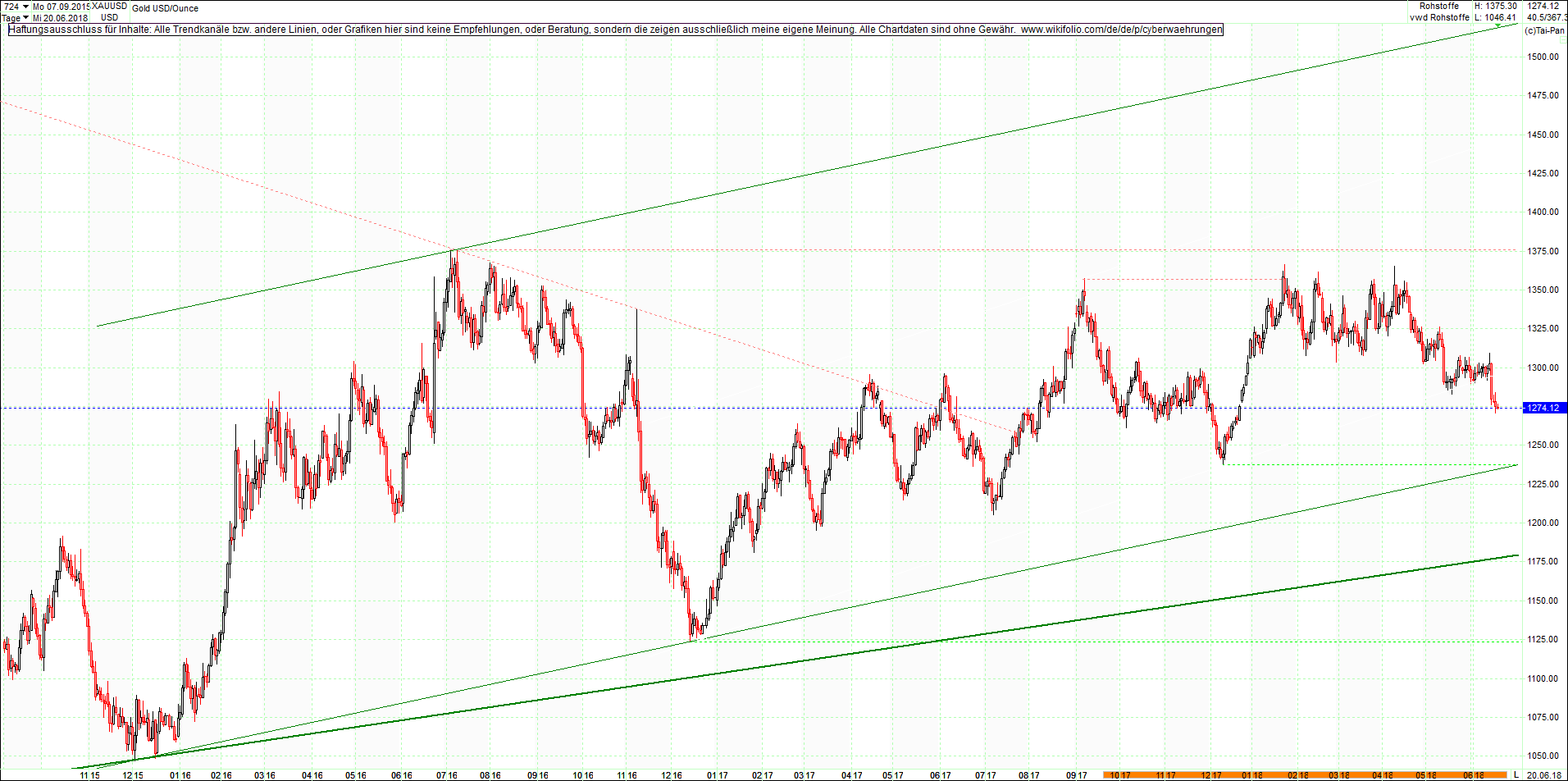Image resolution: width=1568 pixels, height=781 pixels.
Task: Click the start date Mo 07.09.2015
Action: coord(57,7)
